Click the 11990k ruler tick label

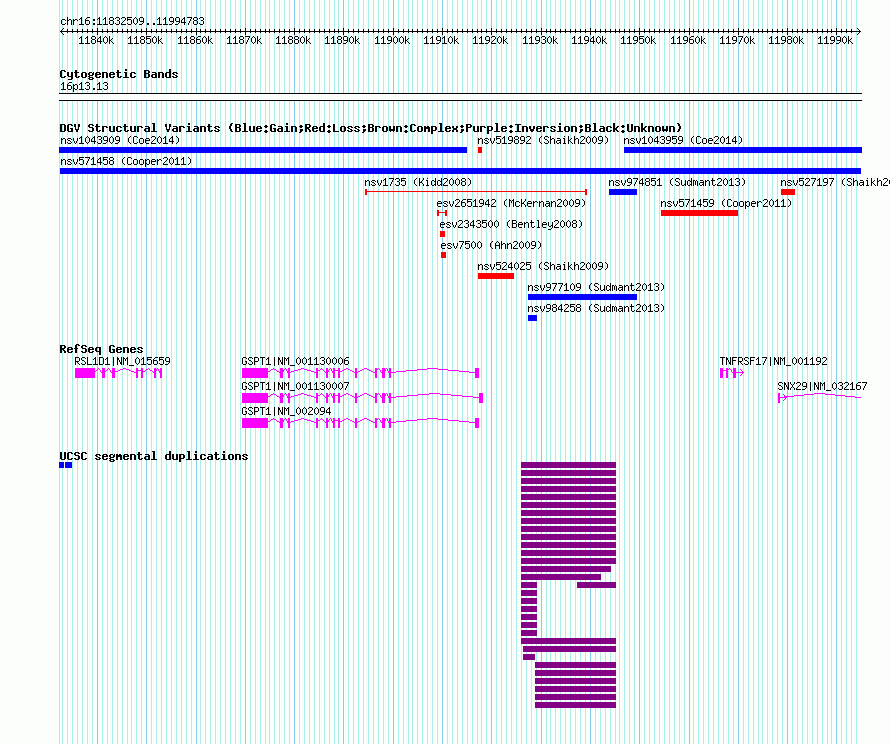coord(835,40)
